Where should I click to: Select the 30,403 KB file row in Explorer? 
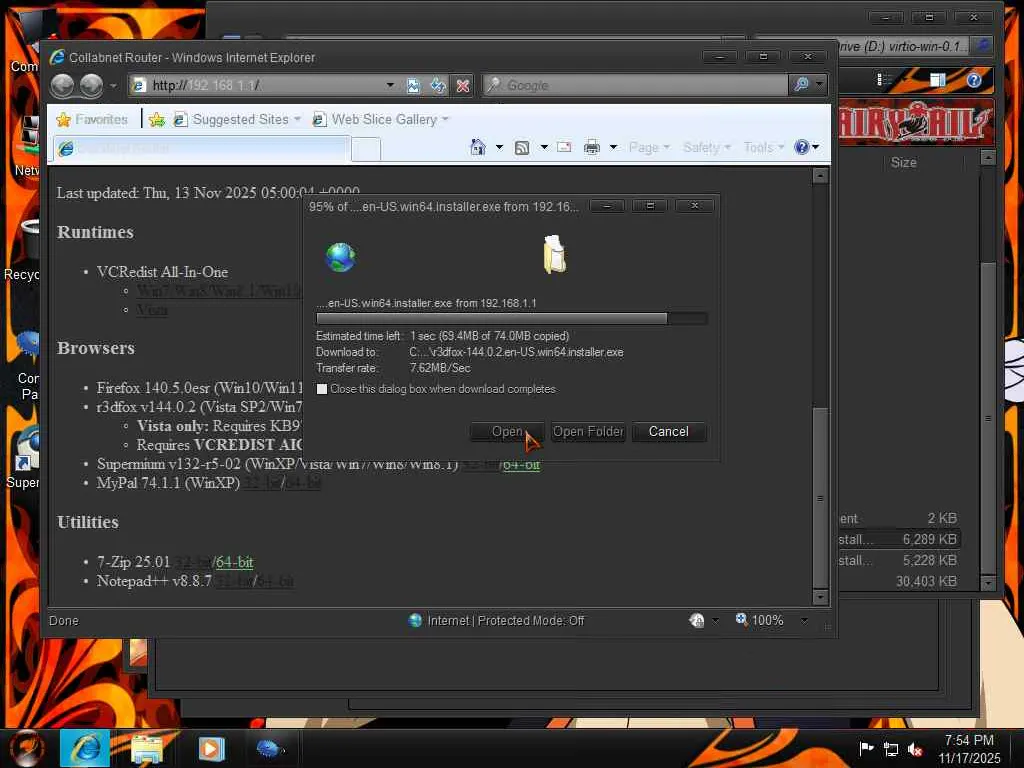click(x=899, y=581)
